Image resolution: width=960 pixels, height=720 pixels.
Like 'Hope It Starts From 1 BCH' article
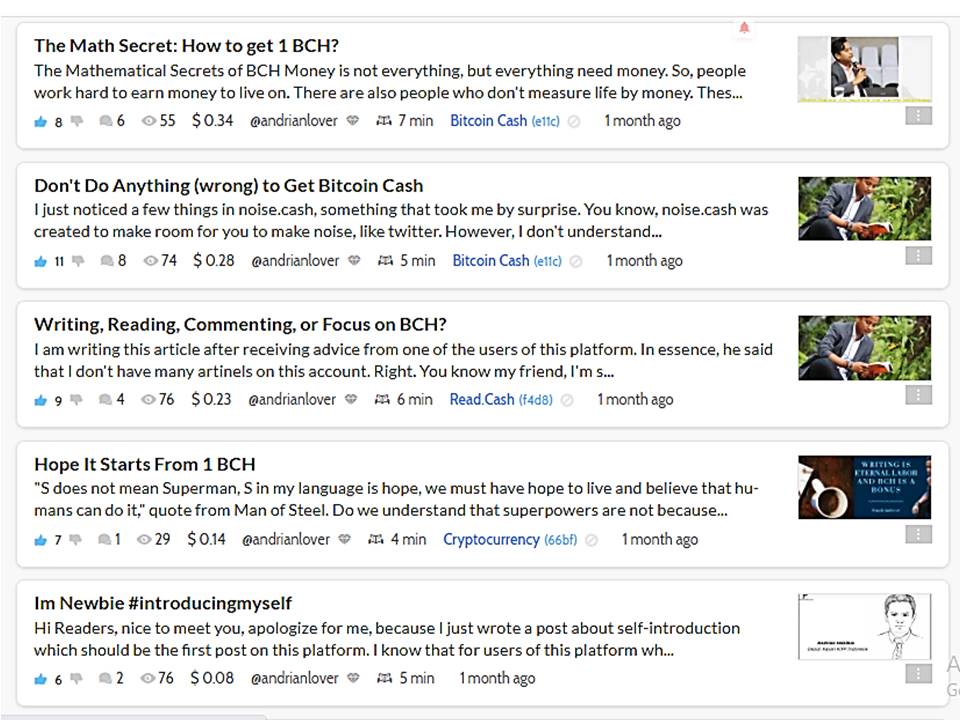click(x=40, y=540)
